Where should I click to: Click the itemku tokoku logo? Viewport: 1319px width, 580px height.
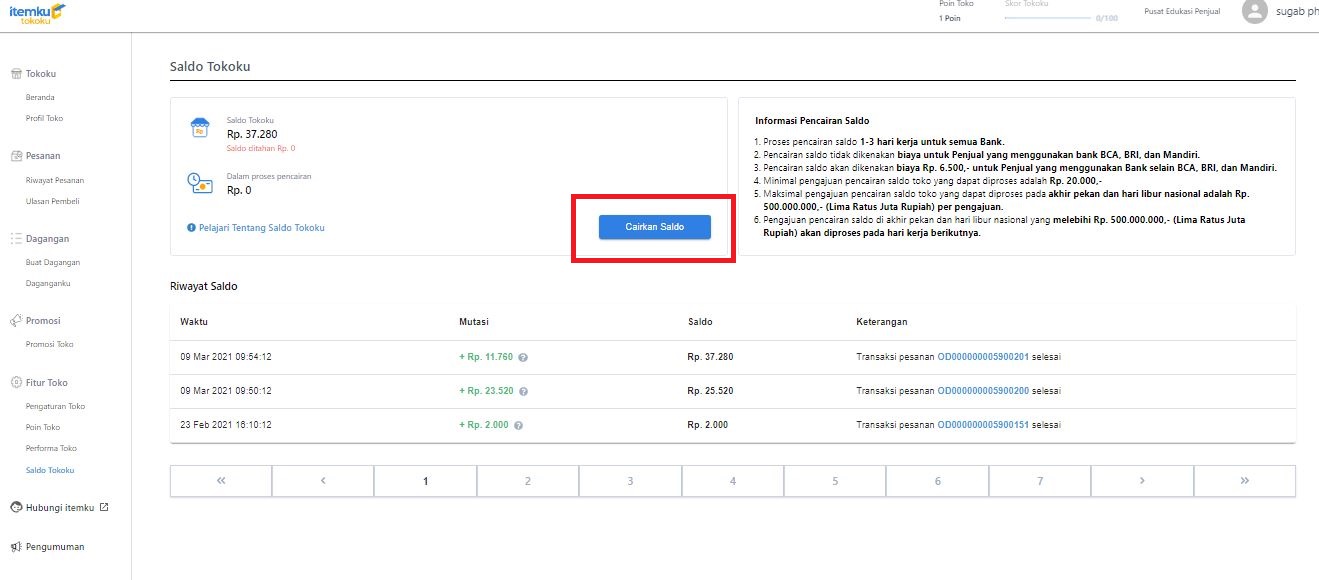pyautogui.click(x=37, y=13)
